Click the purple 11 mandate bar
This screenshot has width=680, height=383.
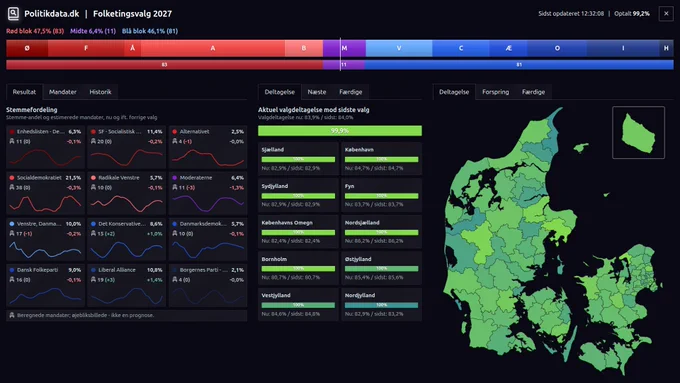[344, 65]
